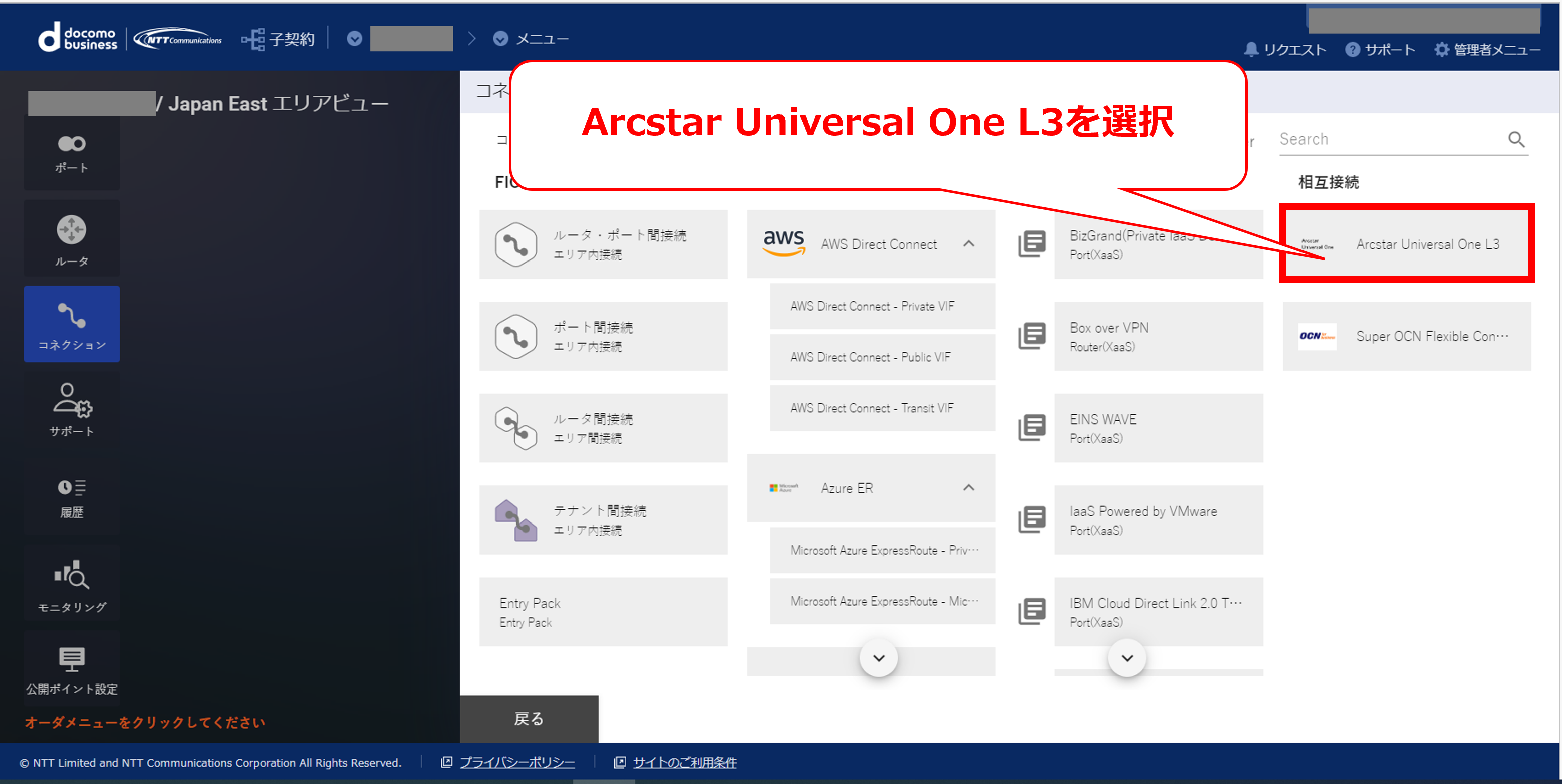The width and height of the screenshot is (1562, 784).
Task: Click the サポート question mark icon in header
Action: [x=1352, y=49]
